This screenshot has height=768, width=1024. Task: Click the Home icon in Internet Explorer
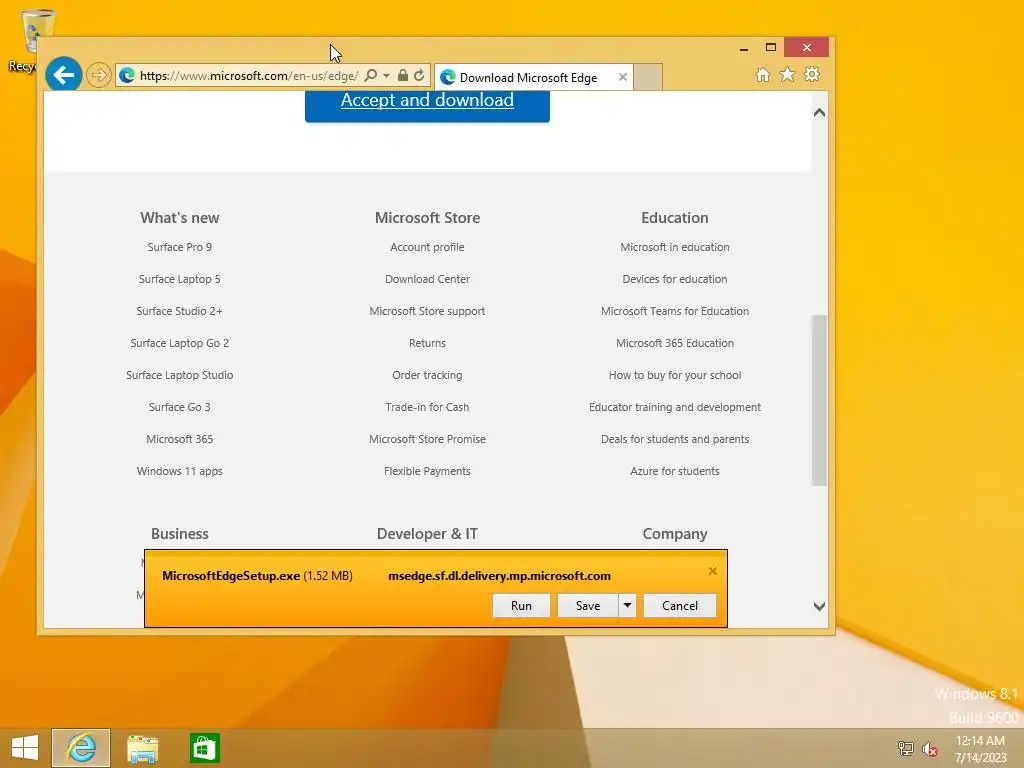click(763, 74)
